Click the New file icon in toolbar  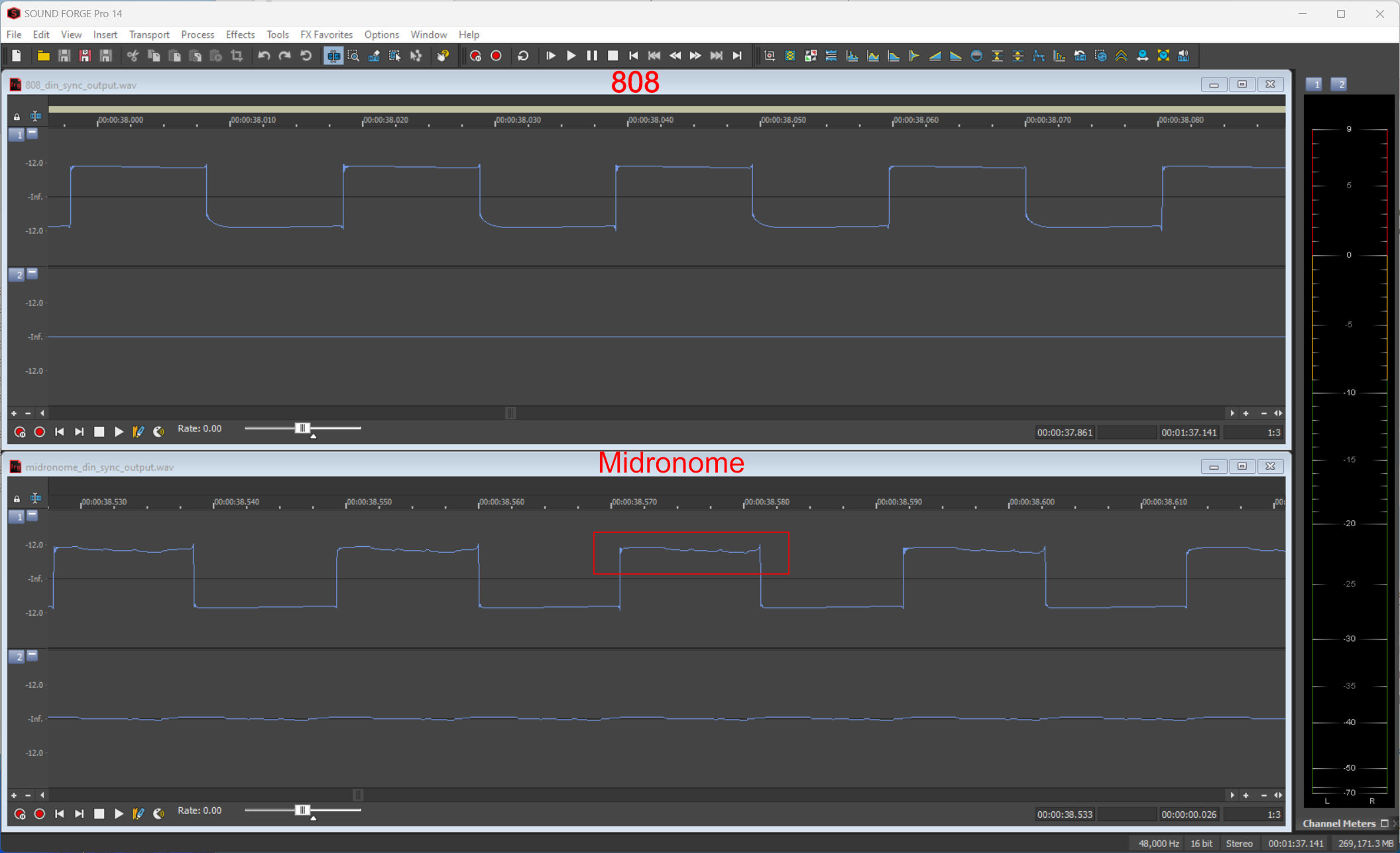(17, 56)
